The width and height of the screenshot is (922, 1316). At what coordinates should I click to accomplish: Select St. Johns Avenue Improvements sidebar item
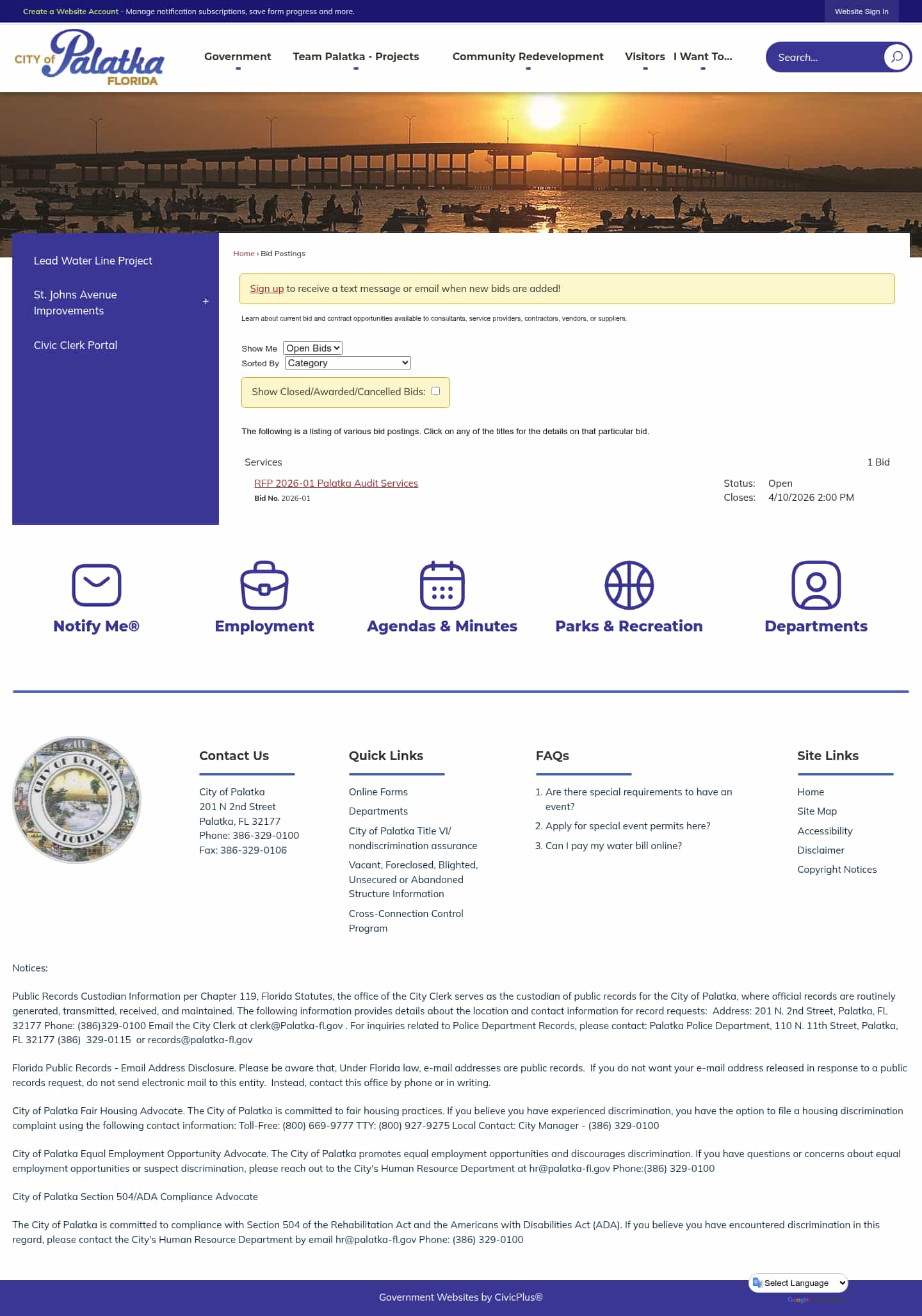[x=76, y=302]
